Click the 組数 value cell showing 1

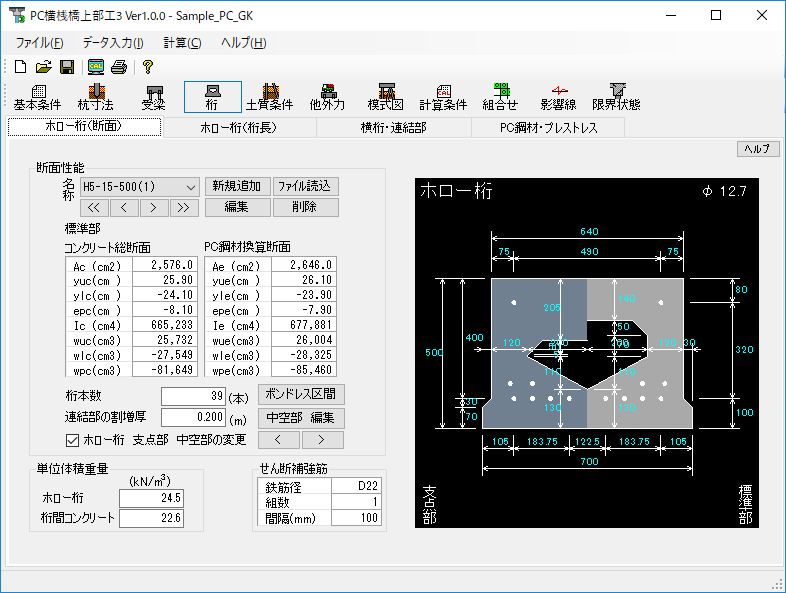pos(356,502)
